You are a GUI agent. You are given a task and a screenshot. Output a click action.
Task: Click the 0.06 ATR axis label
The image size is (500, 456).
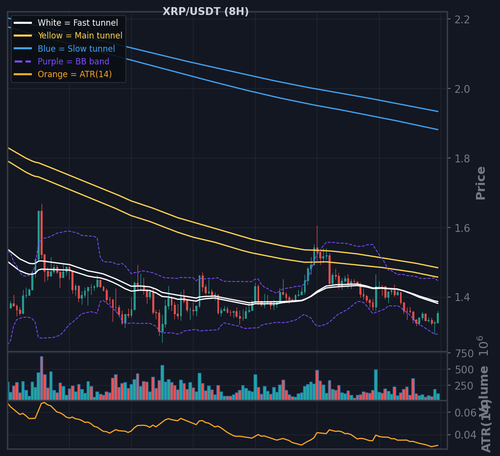coord(465,413)
